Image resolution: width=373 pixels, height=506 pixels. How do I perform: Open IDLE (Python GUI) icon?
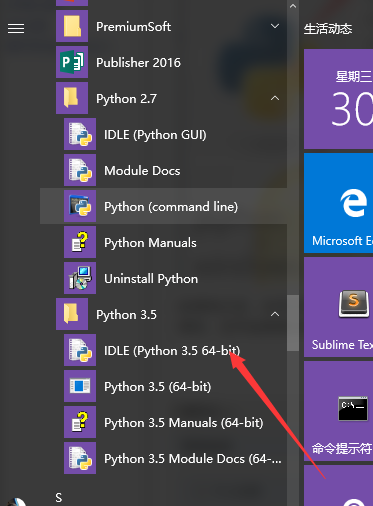pos(80,134)
